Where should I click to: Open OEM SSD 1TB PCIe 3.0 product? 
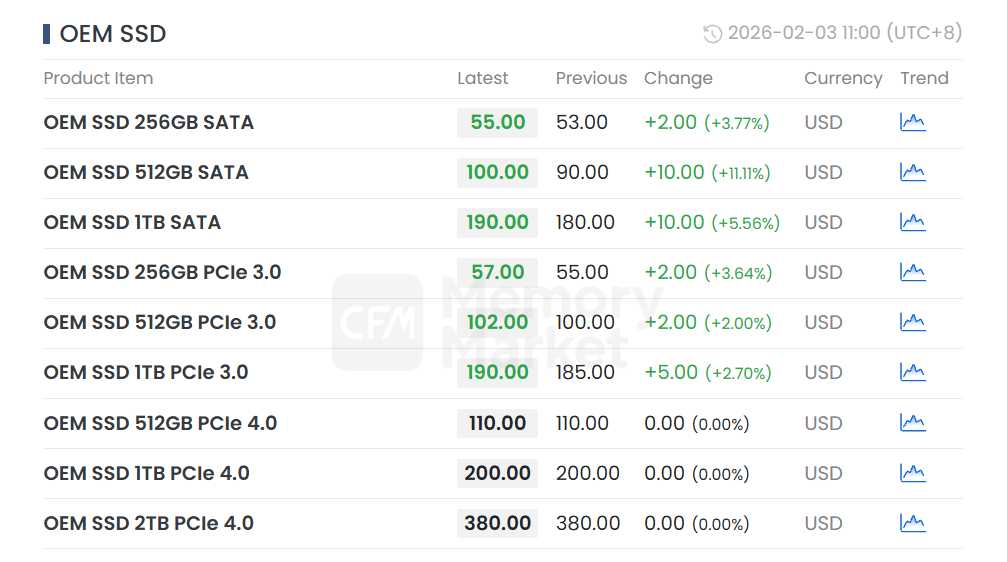click(146, 372)
